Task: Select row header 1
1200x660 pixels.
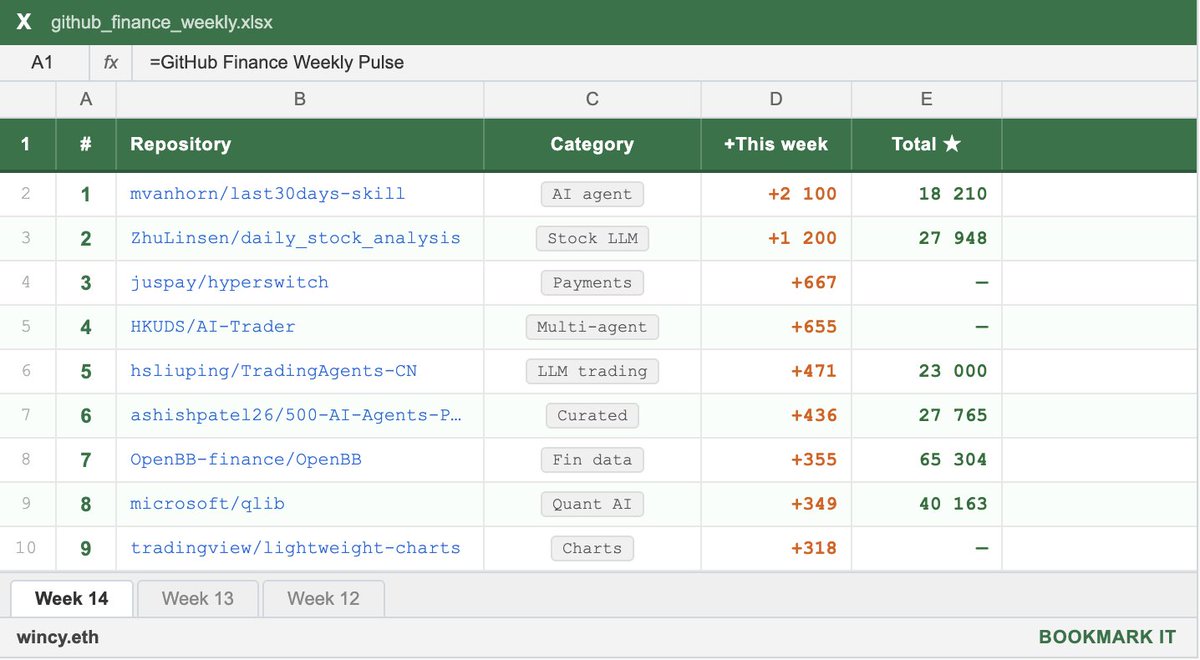Action: click(27, 144)
